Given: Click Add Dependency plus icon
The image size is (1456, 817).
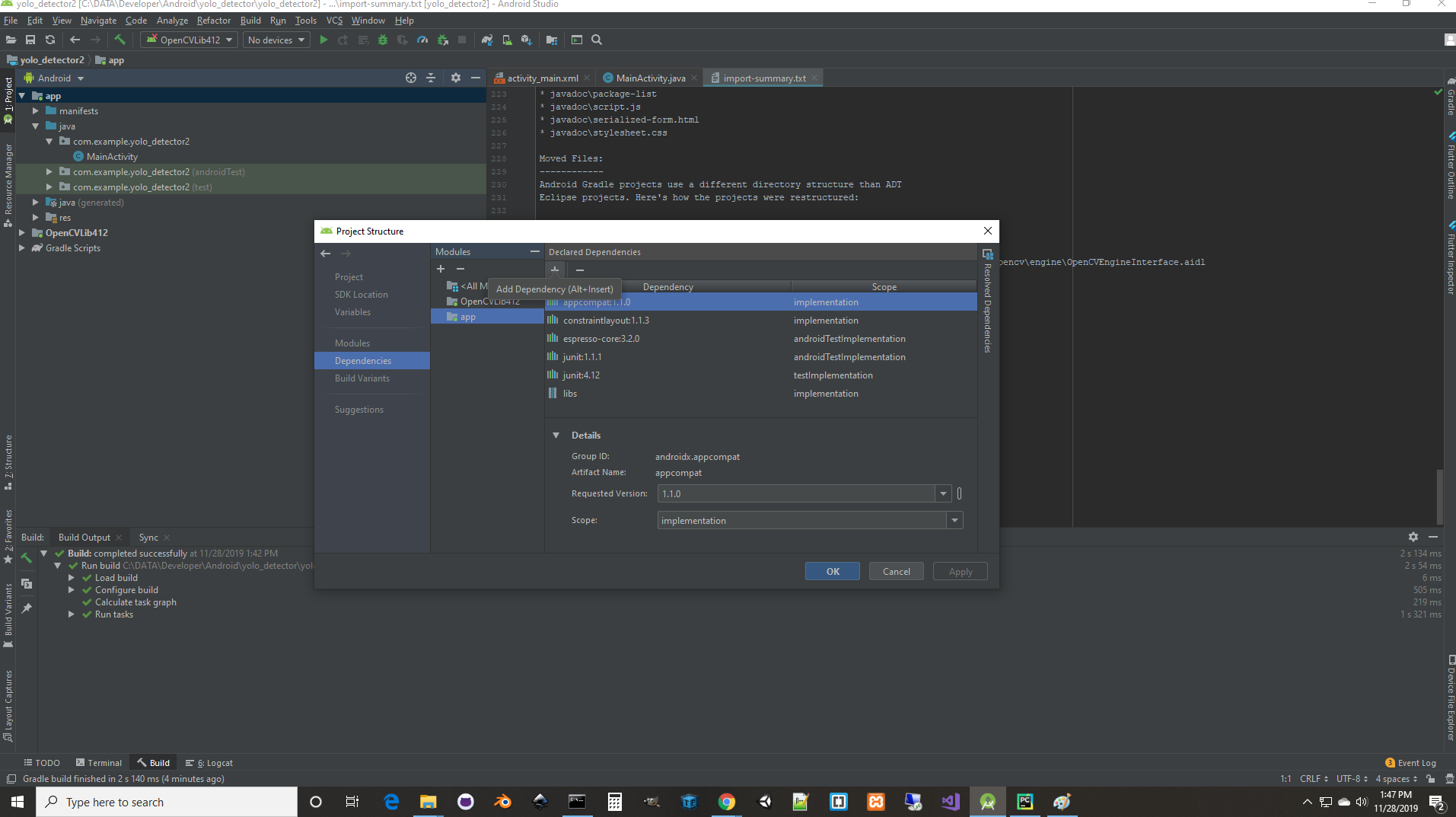Looking at the screenshot, I should coord(555,270).
